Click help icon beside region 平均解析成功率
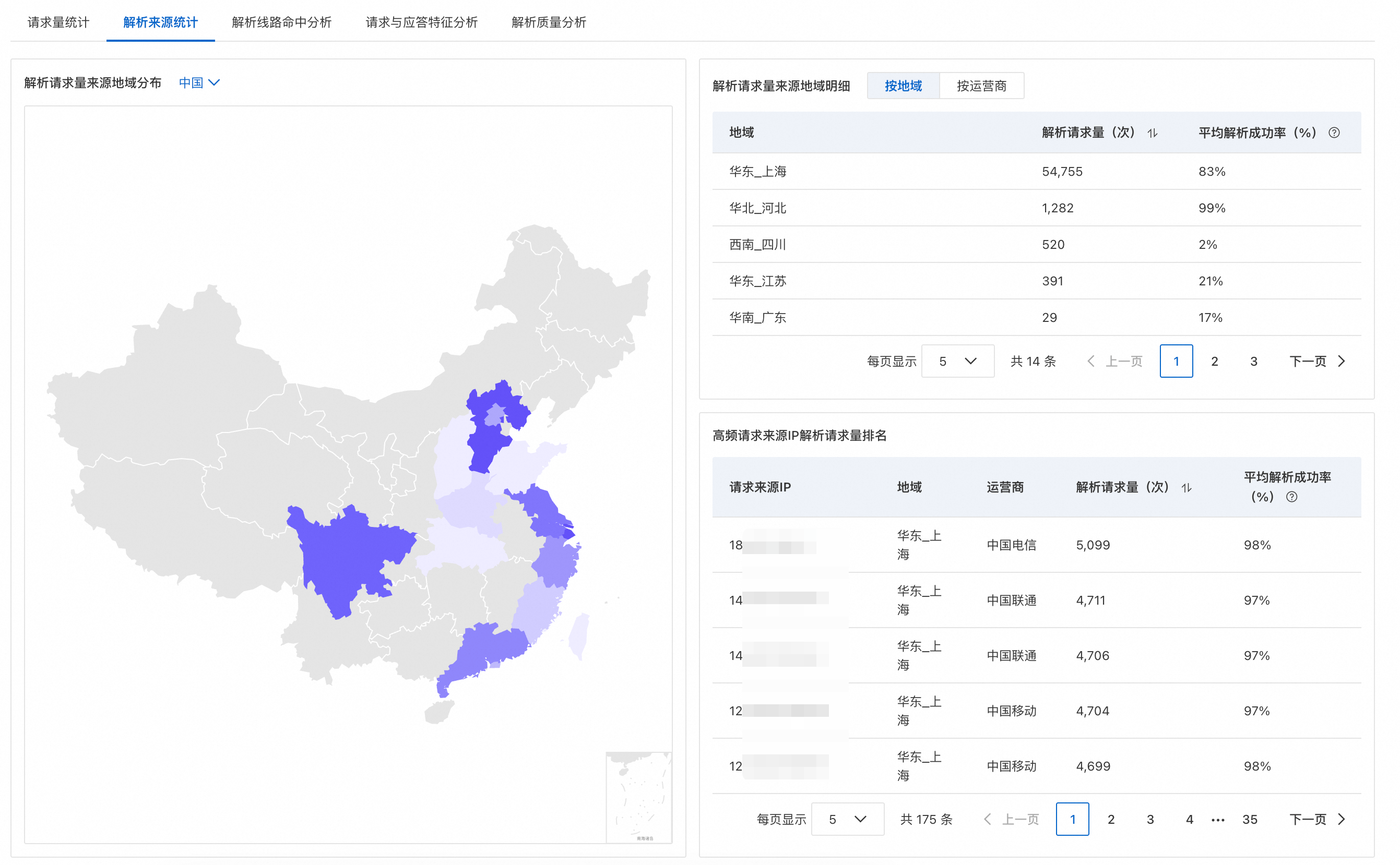Image resolution: width=1400 pixels, height=865 pixels. [1334, 133]
